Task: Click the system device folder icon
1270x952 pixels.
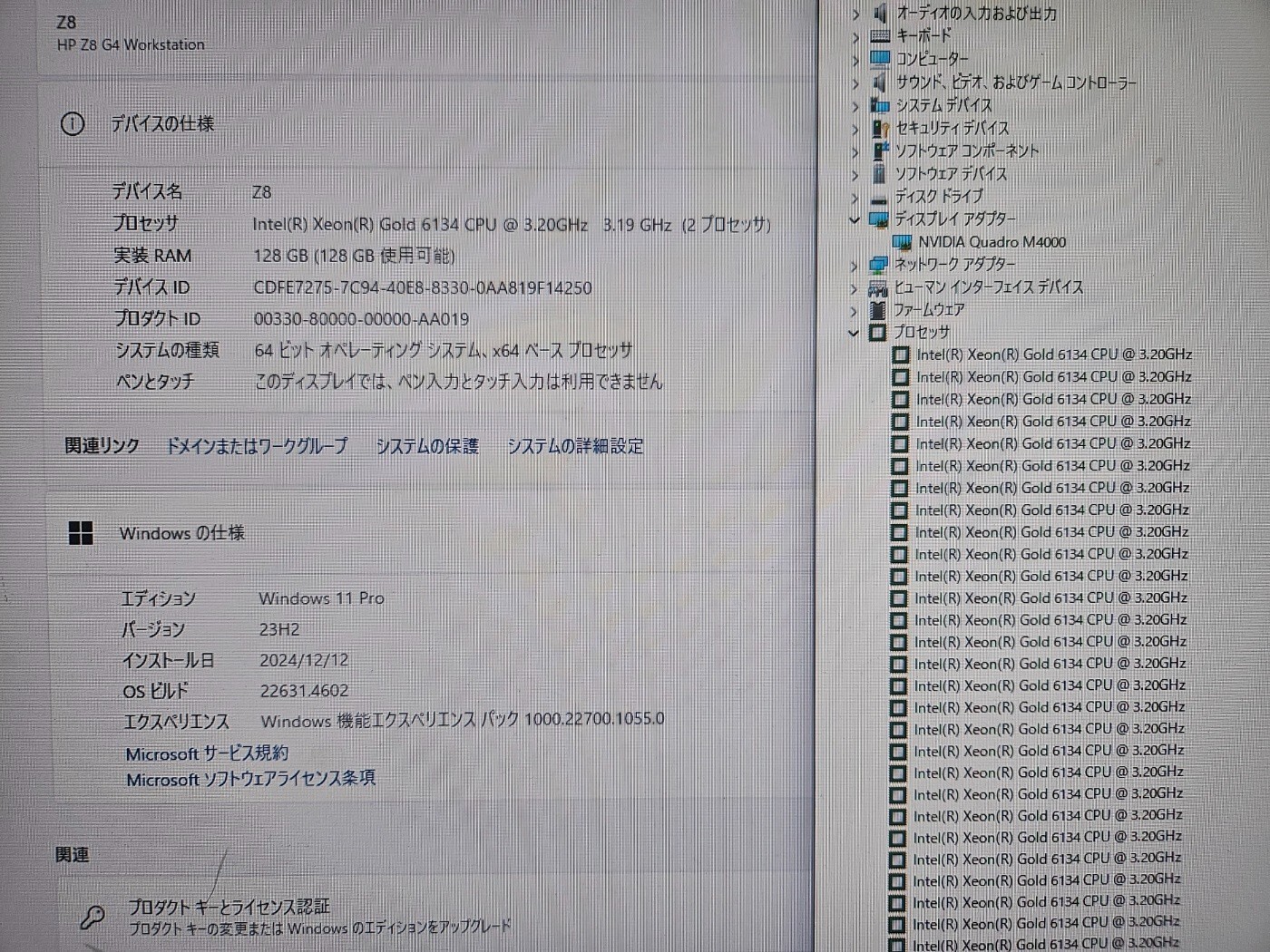Action: tap(879, 105)
